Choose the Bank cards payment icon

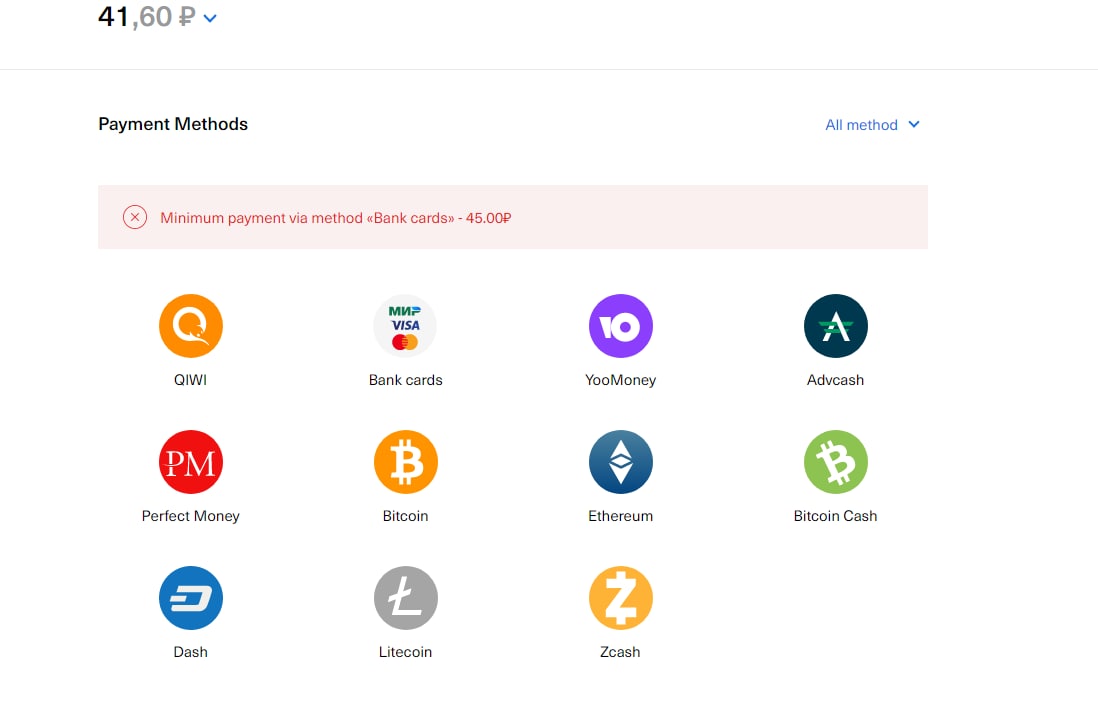point(405,326)
